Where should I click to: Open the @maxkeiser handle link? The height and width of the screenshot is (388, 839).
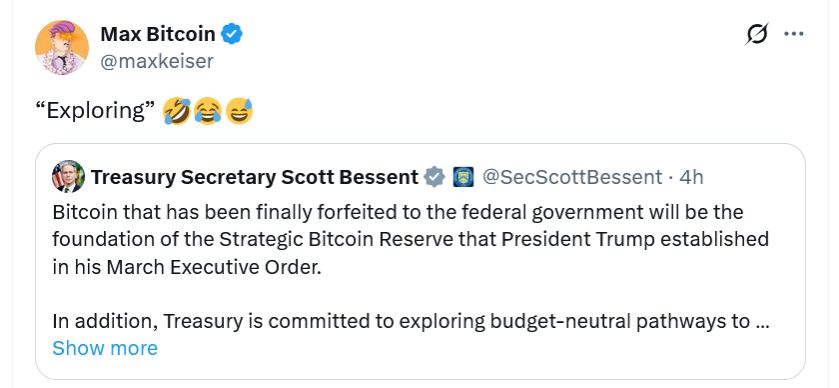[x=157, y=61]
